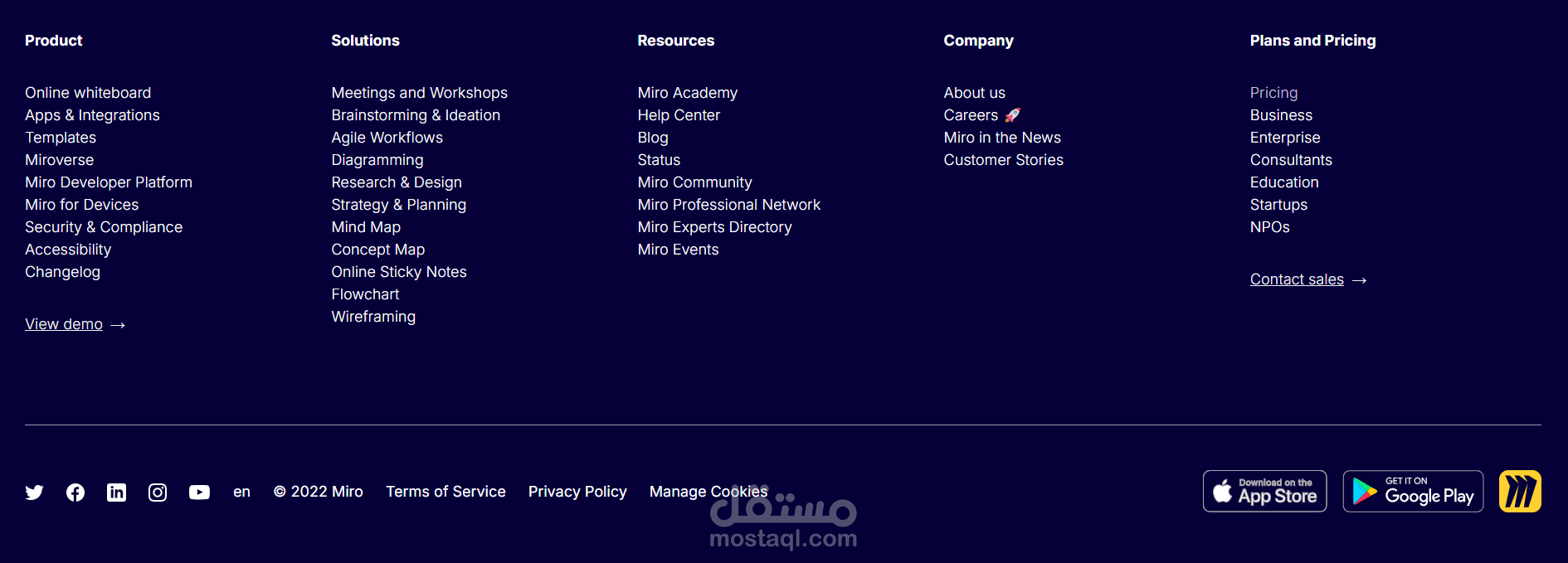Screen dimensions: 1568x563
Task: Open Agile Workflows link
Action: [x=387, y=138]
